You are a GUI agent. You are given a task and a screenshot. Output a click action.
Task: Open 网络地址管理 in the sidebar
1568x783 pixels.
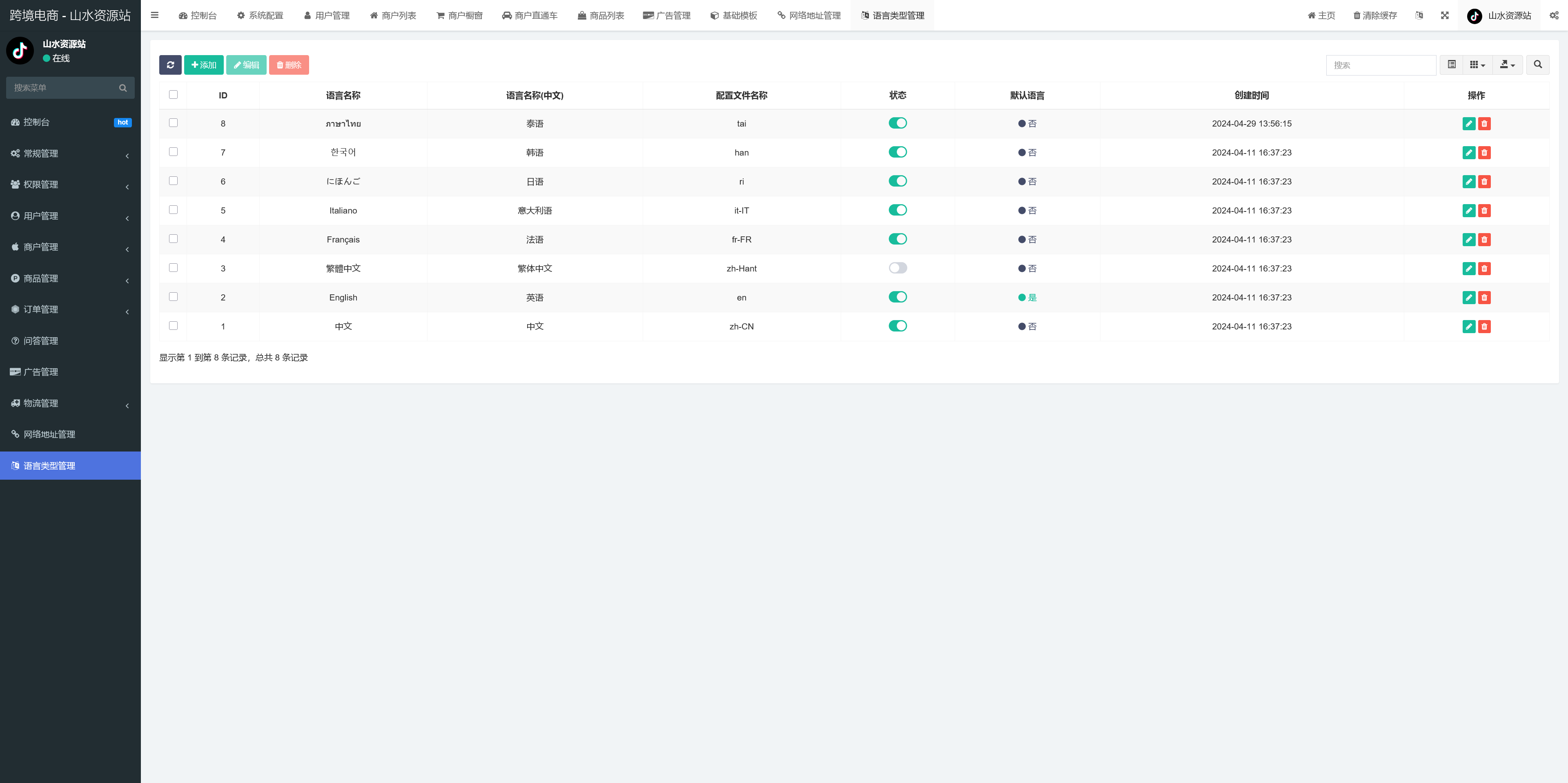pyautogui.click(x=49, y=434)
